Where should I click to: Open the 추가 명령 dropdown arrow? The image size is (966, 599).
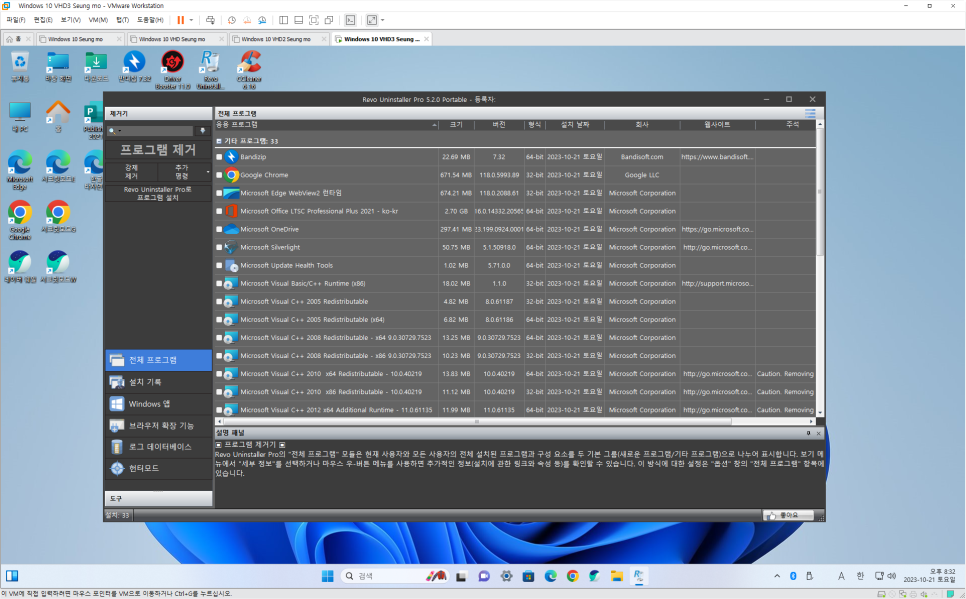pyautogui.click(x=208, y=172)
